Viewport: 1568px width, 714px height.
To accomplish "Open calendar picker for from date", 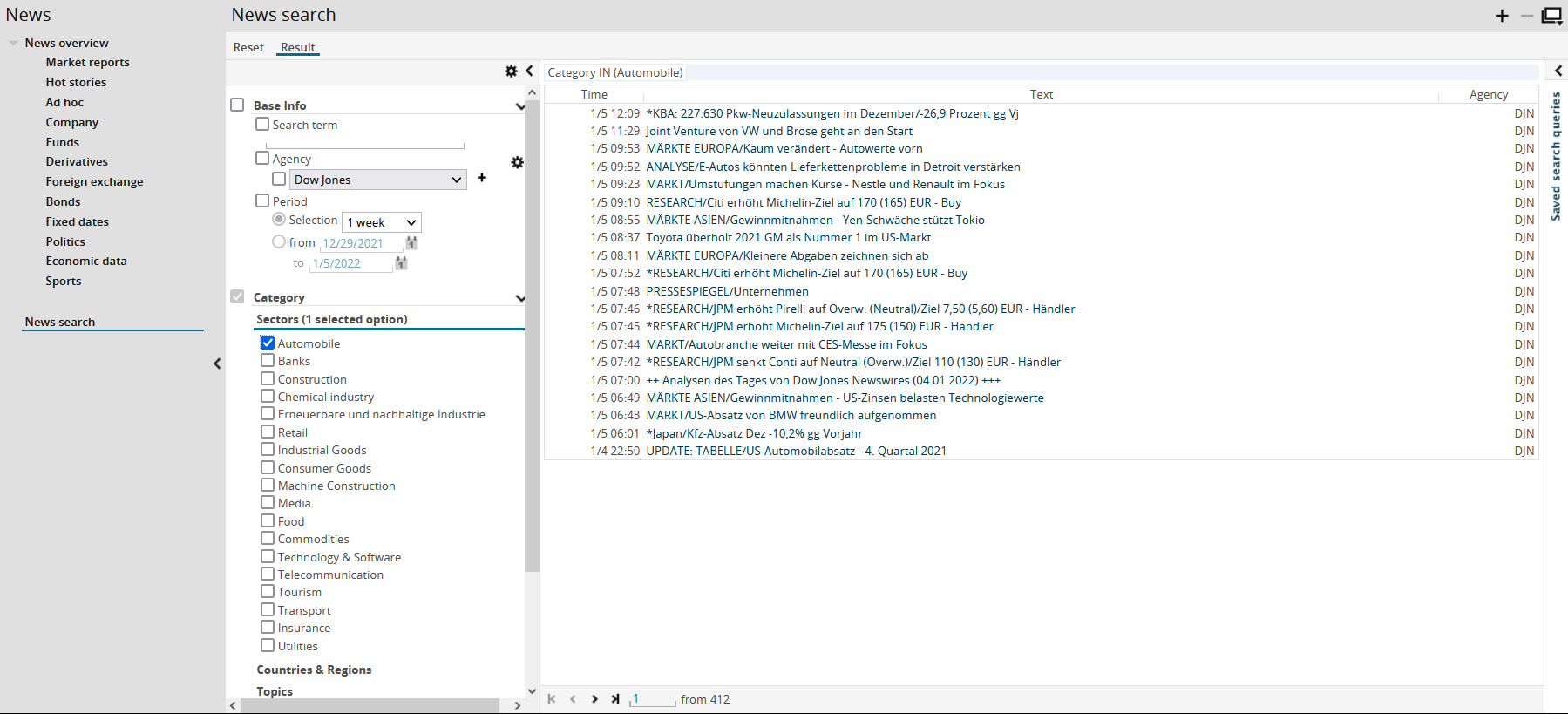I will 412,243.
